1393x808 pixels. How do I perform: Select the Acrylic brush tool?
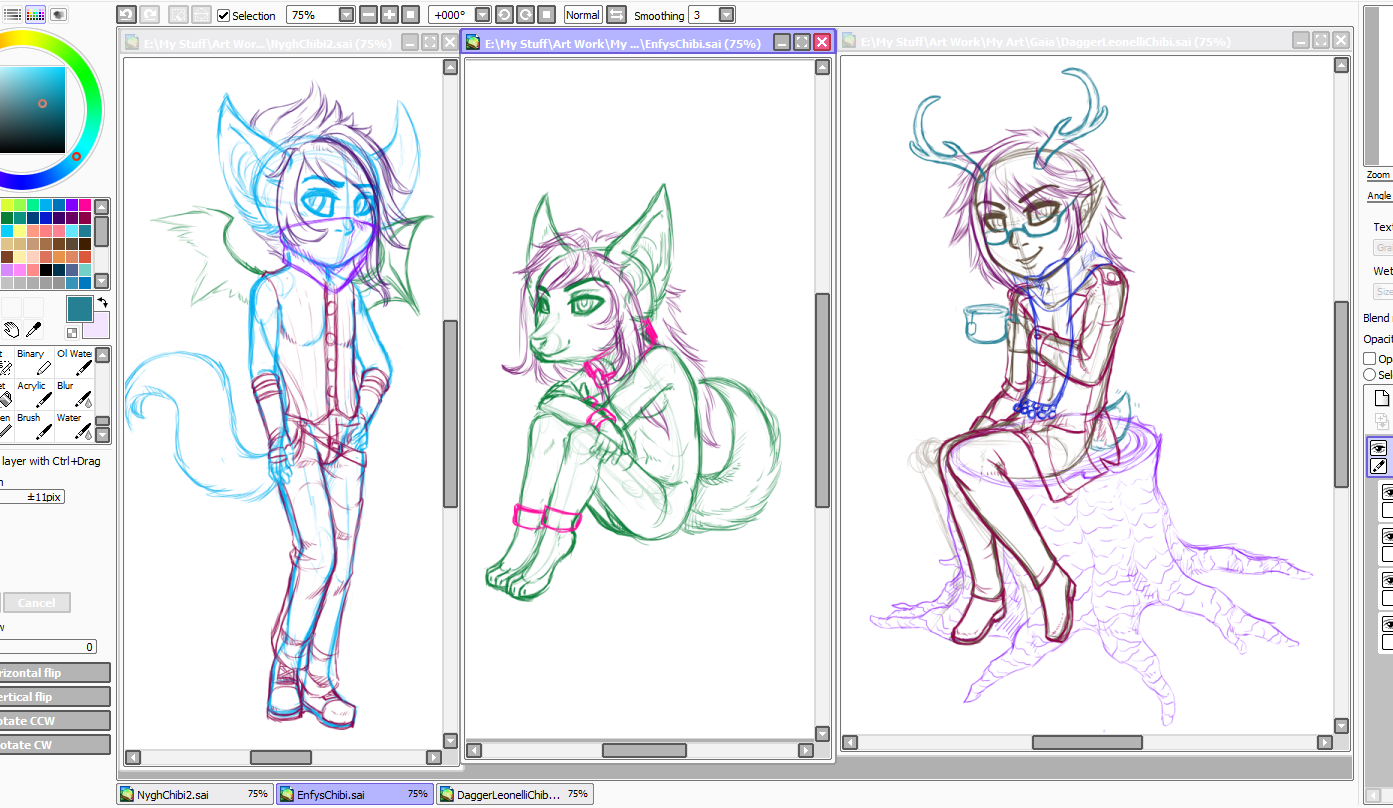coord(33,394)
